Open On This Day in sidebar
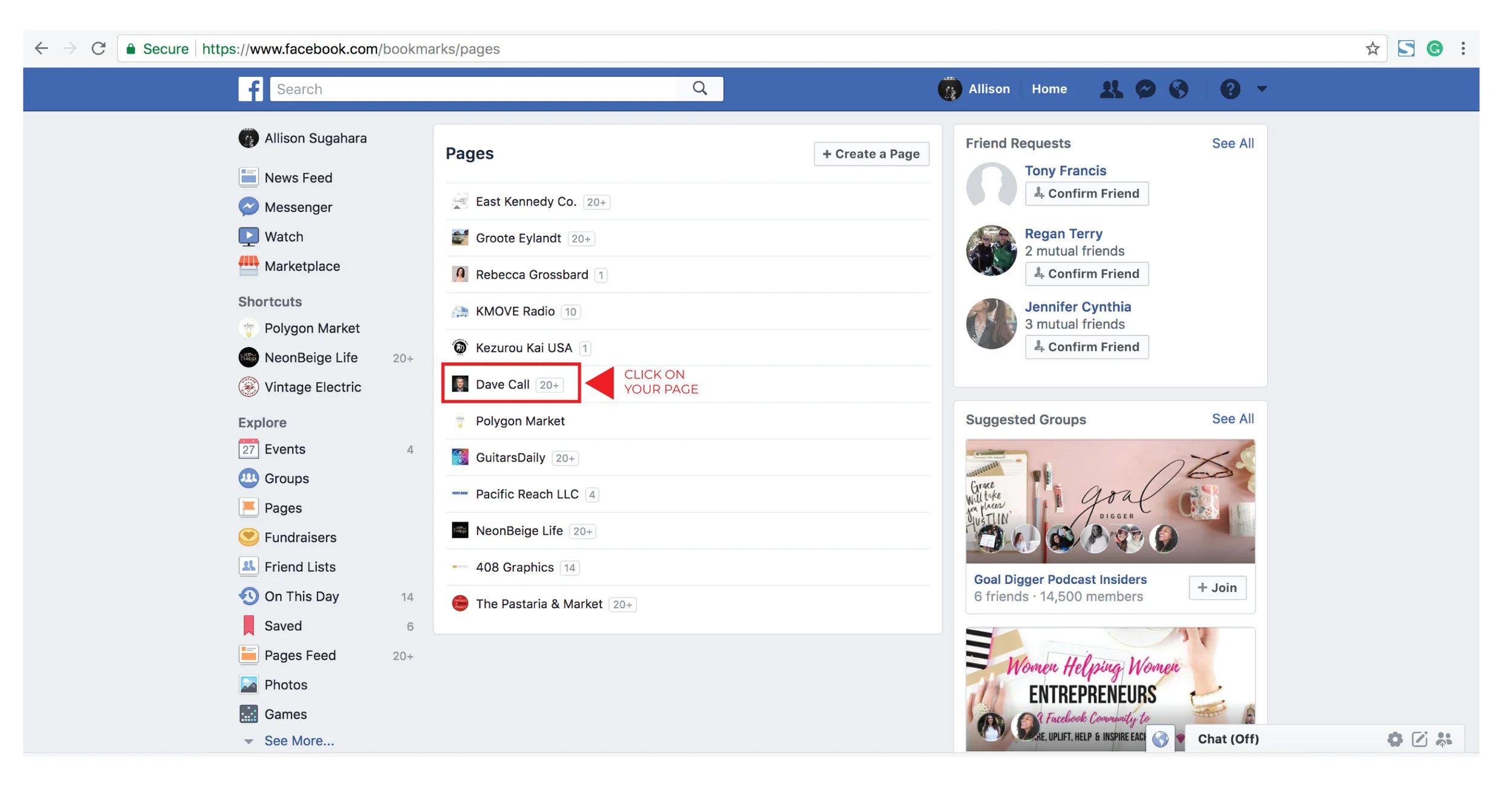This screenshot has width=1512, height=790. 288,596
